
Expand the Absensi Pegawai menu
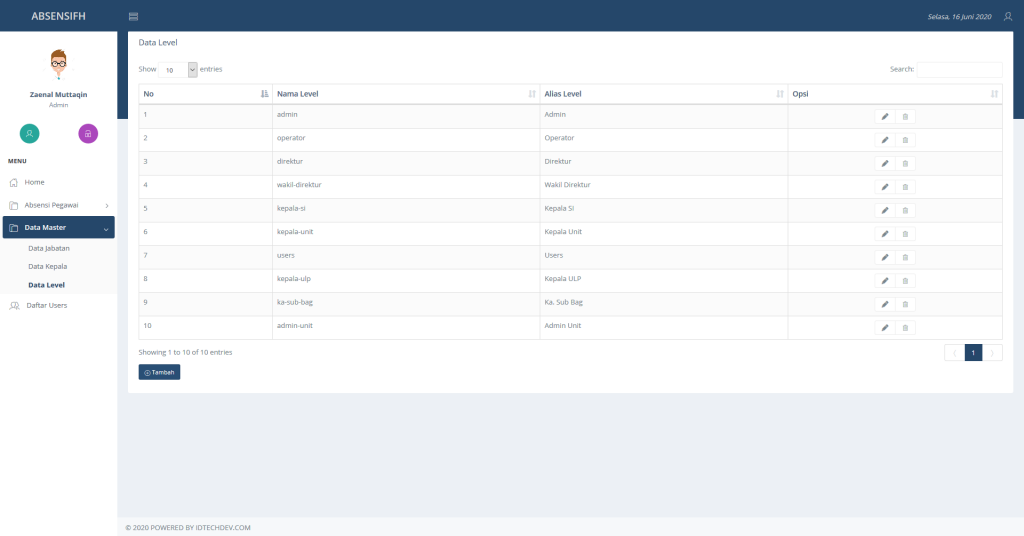58,205
